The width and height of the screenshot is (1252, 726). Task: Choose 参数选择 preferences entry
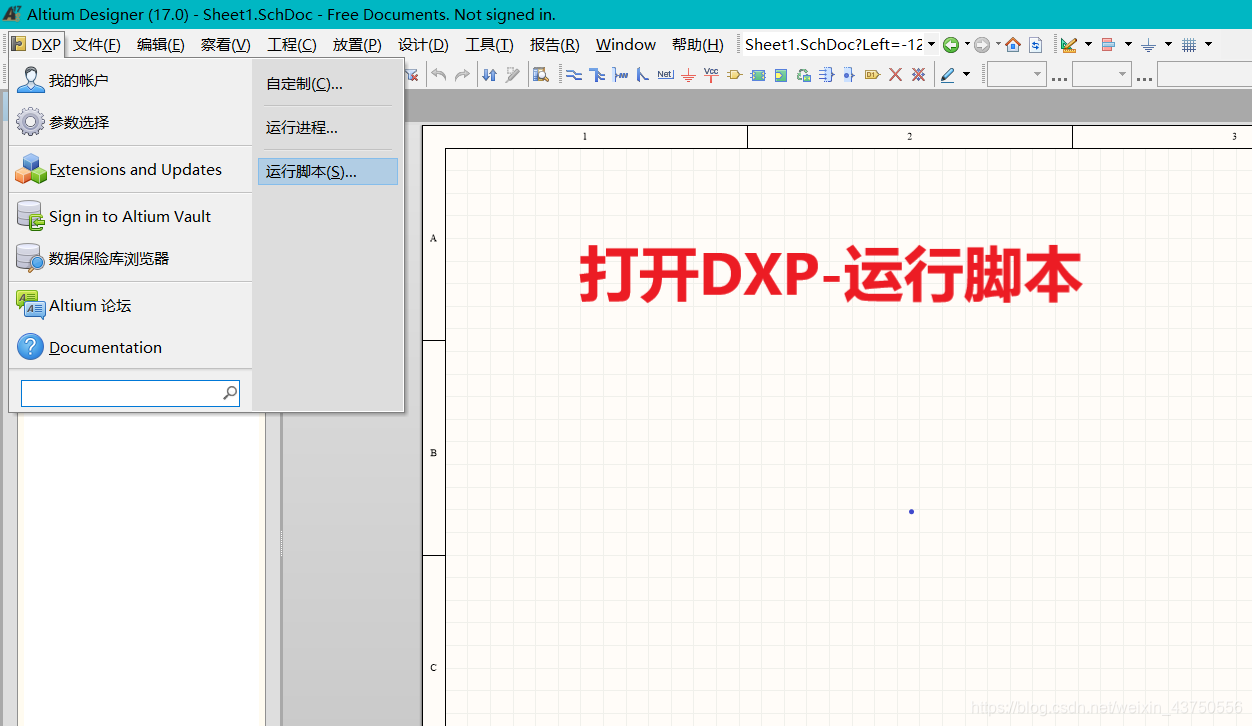coord(131,122)
